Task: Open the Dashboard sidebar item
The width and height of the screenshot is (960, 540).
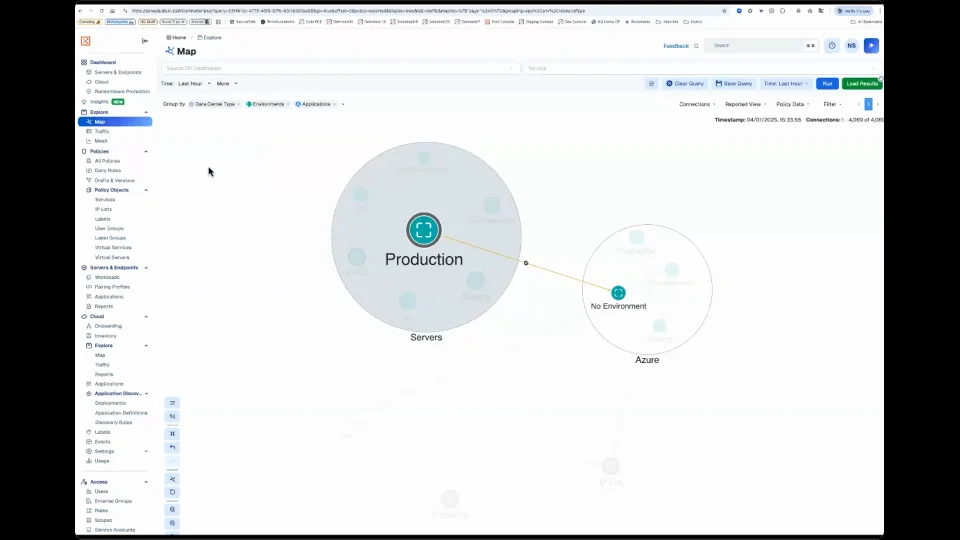Action: point(103,62)
